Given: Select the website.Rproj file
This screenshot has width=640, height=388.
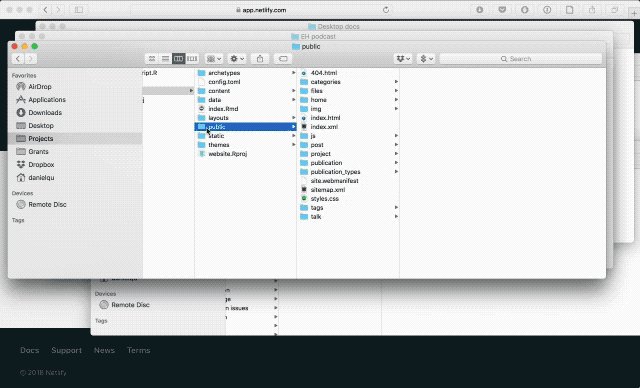Looking at the screenshot, I should (x=245, y=154).
